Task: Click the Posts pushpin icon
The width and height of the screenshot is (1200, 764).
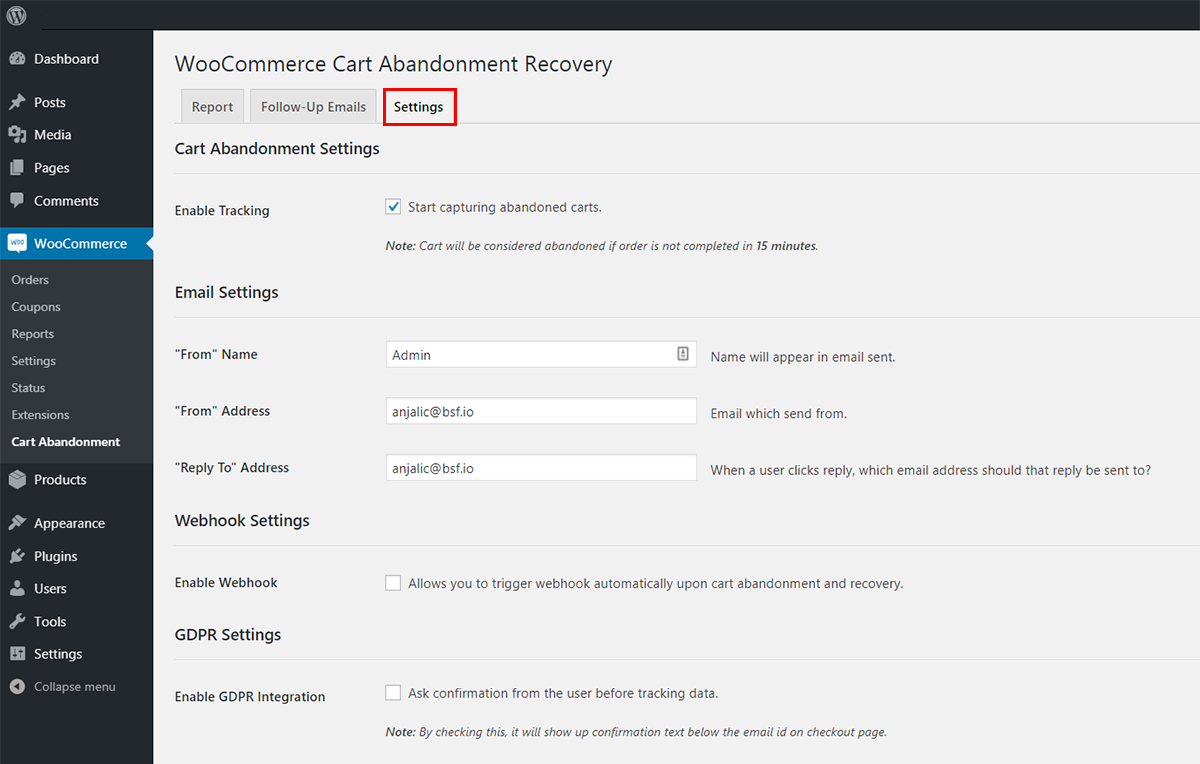Action: pyautogui.click(x=17, y=102)
